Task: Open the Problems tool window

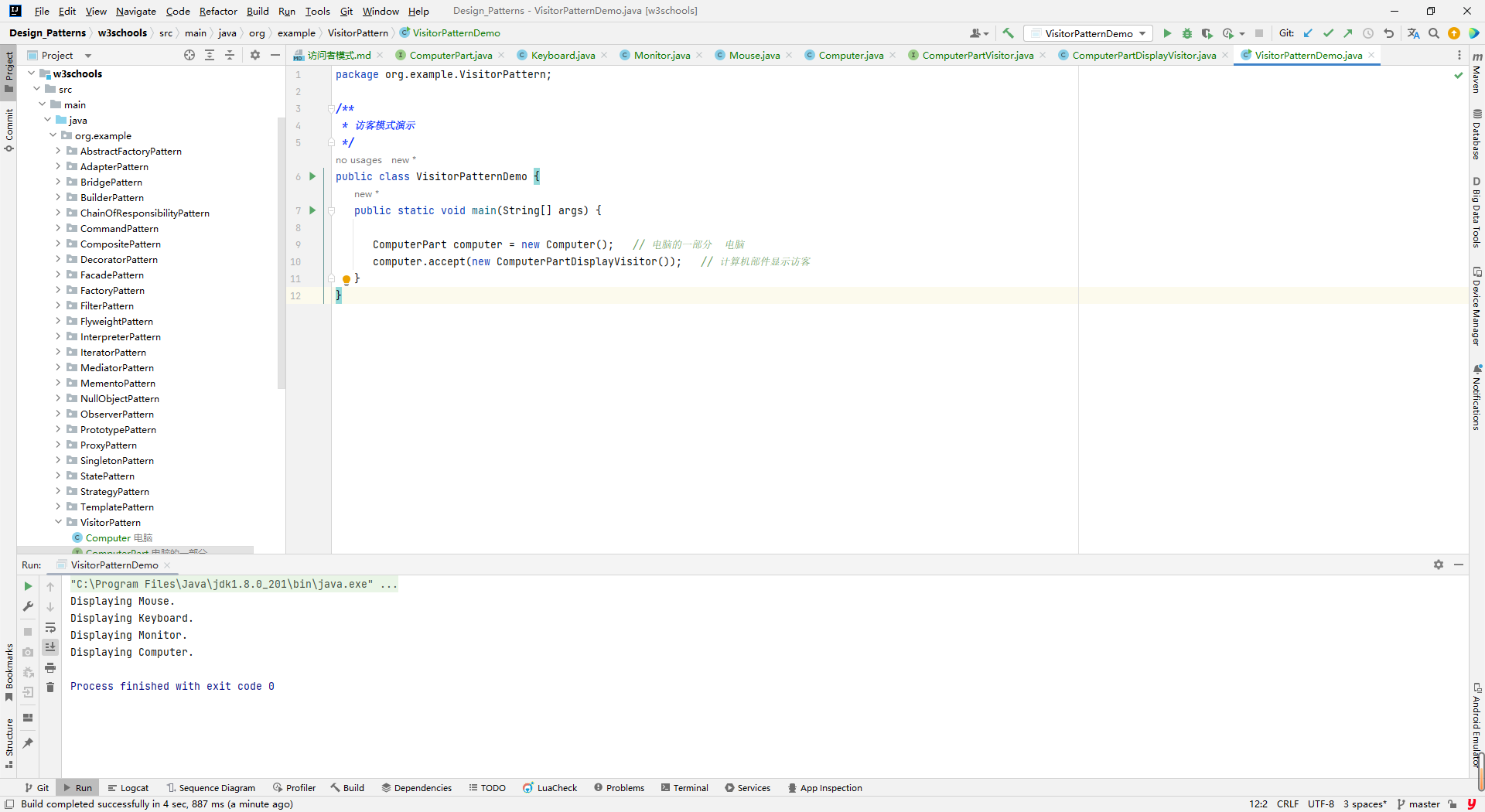Action: pyautogui.click(x=619, y=787)
